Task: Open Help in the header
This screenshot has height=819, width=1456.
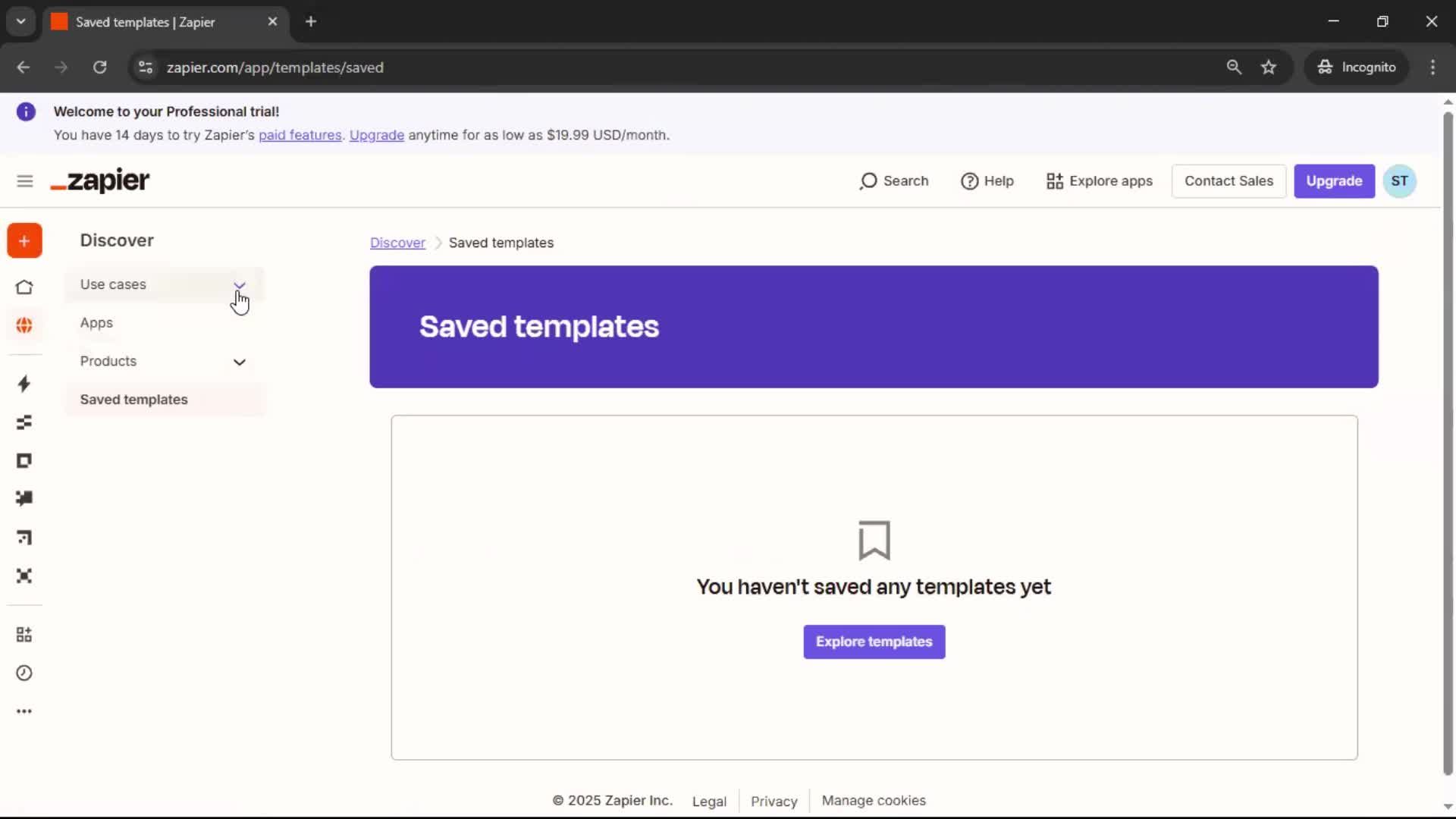Action: 987,181
